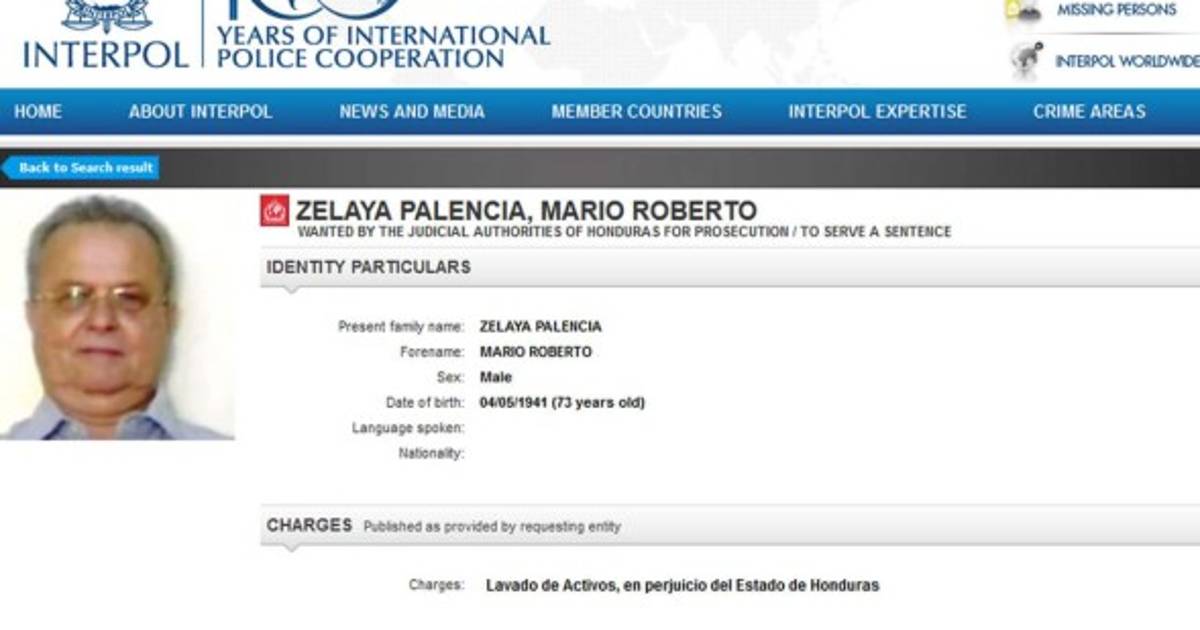Select Interpol Expertise in the navigation bar

click(x=877, y=112)
